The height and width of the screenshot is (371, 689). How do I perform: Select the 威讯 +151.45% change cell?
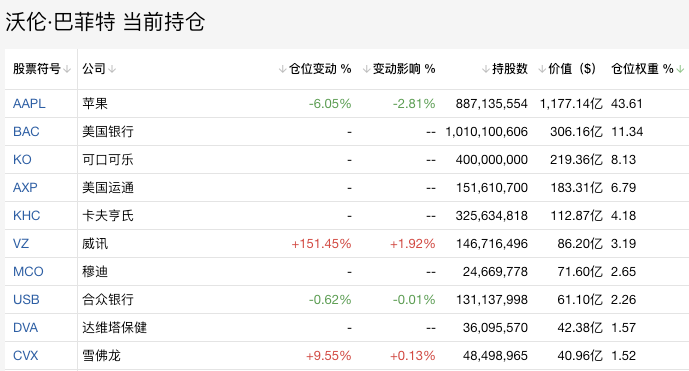[321, 244]
